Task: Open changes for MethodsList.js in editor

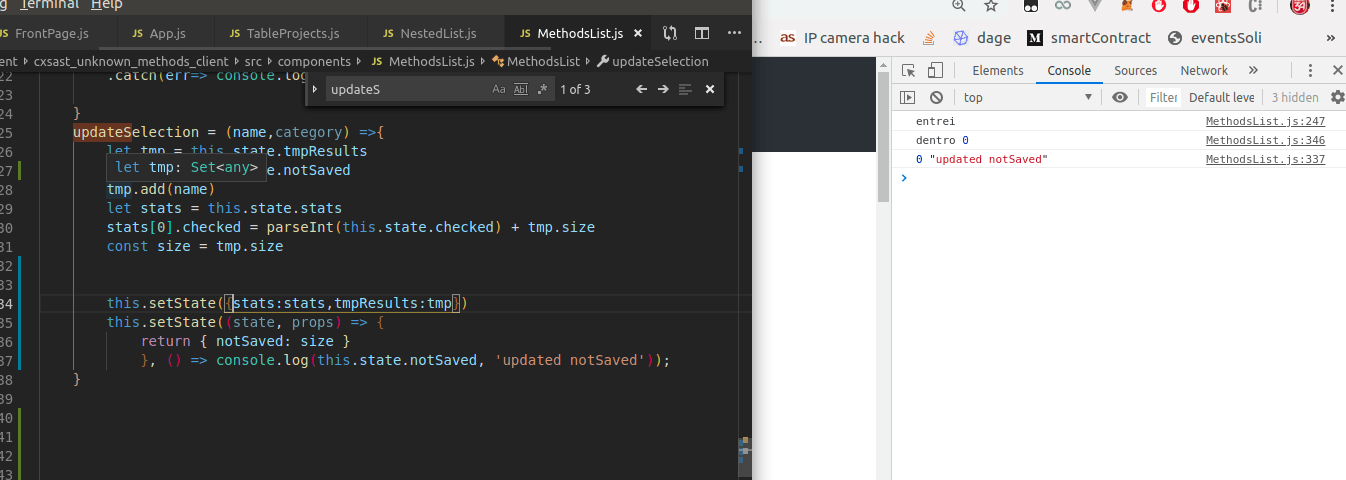Action: [x=670, y=33]
